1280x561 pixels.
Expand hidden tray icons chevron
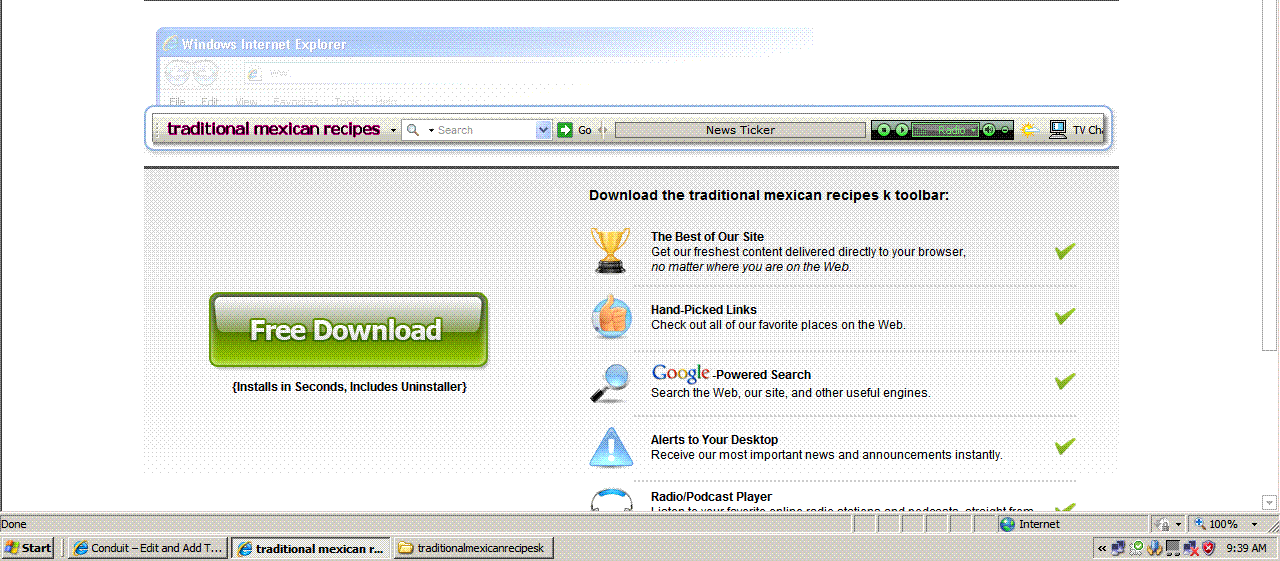[x=1102, y=548]
